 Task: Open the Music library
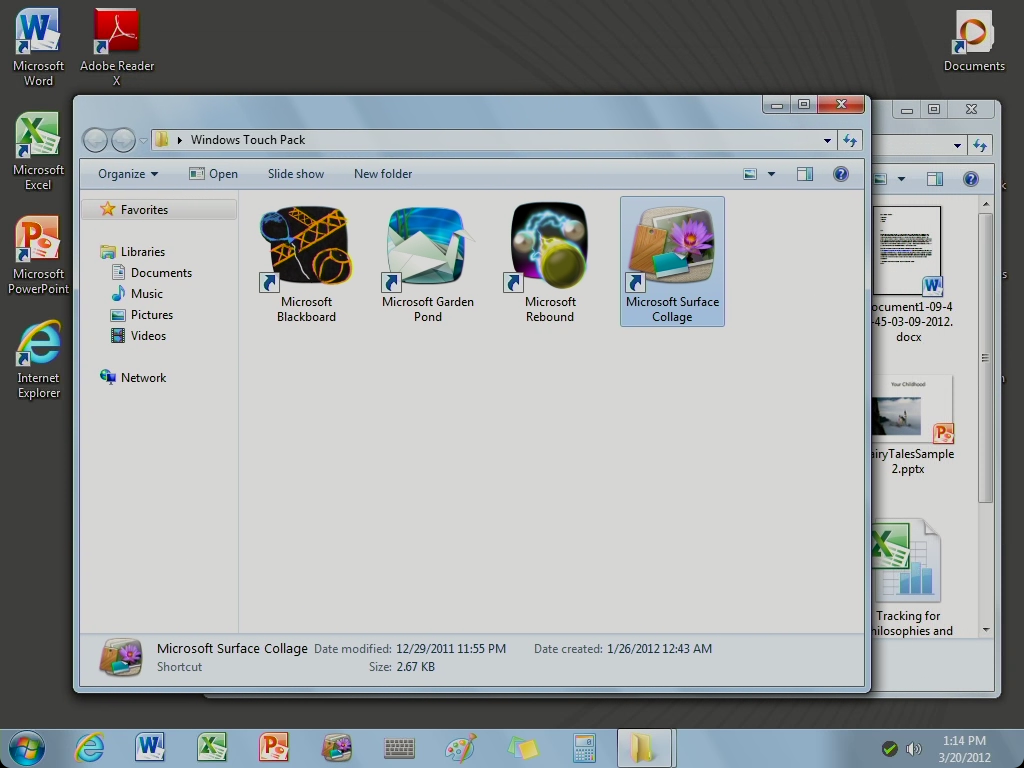[x=137, y=293]
